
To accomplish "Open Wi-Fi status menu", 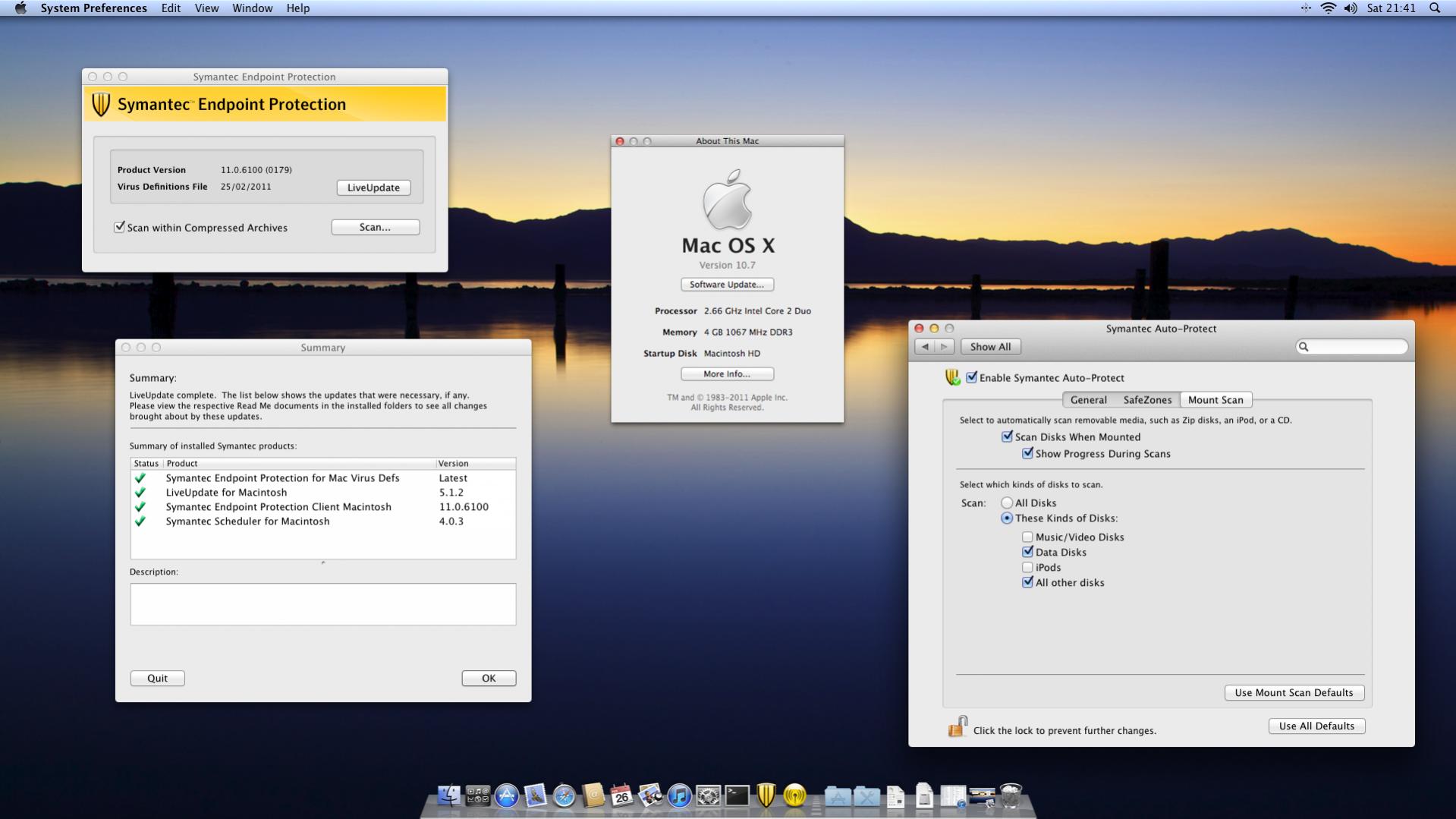I will [x=1329, y=8].
